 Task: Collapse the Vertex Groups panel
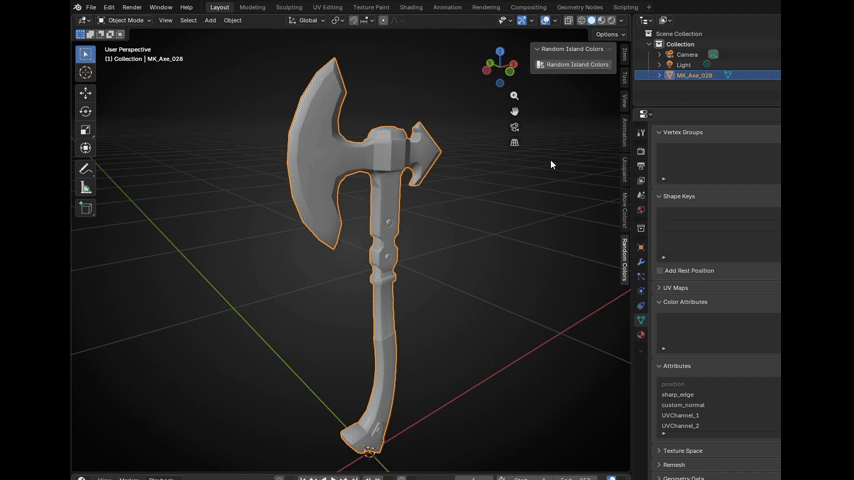pos(682,132)
